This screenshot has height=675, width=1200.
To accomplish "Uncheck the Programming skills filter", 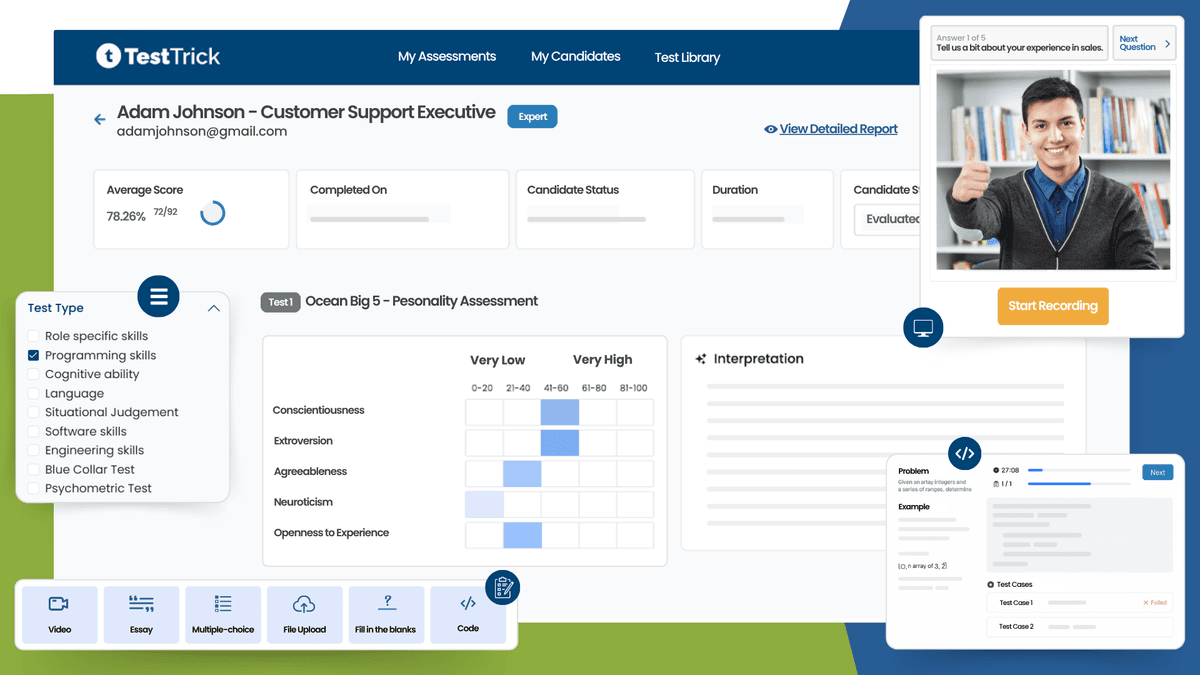I will [x=33, y=355].
